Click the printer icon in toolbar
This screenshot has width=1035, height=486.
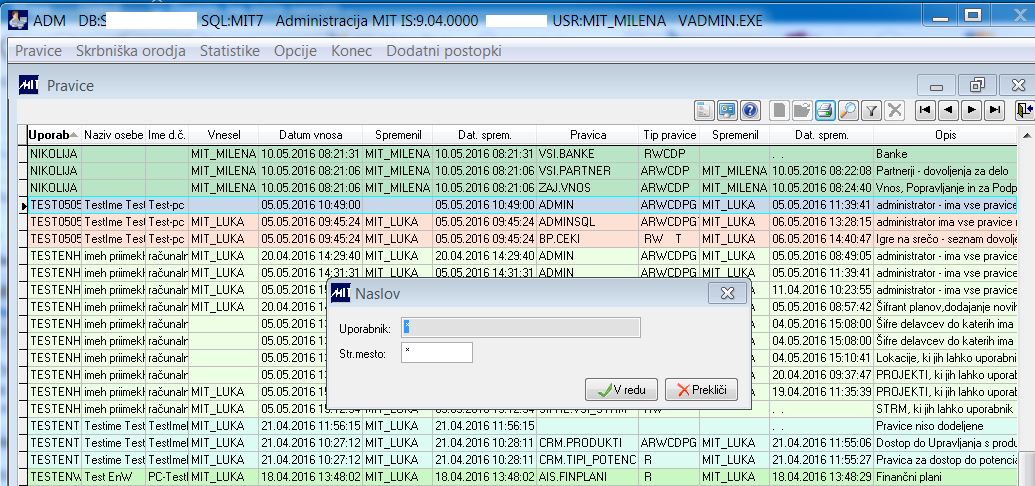824,110
